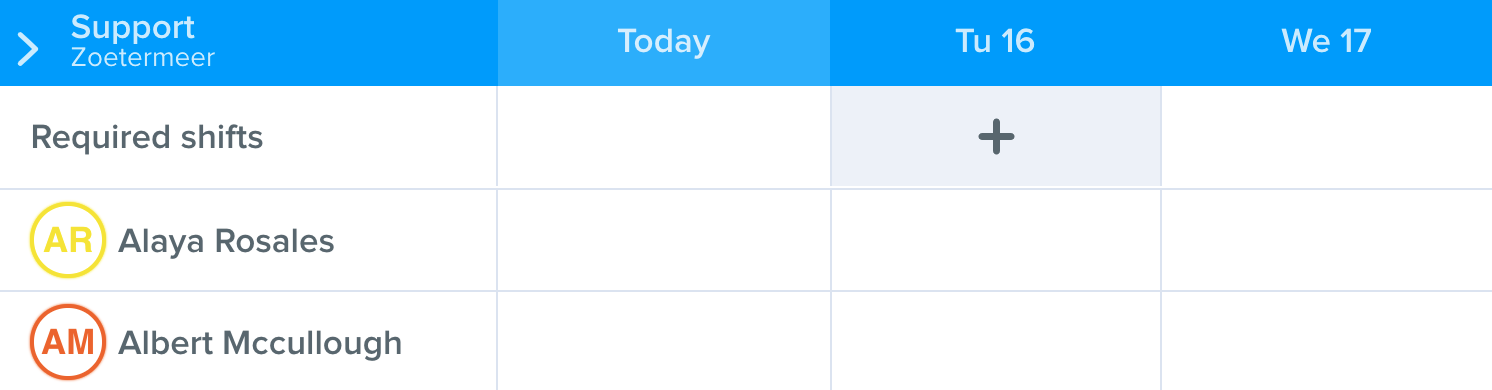1492x390 pixels.
Task: Select the We 17 column header
Action: click(x=1326, y=43)
